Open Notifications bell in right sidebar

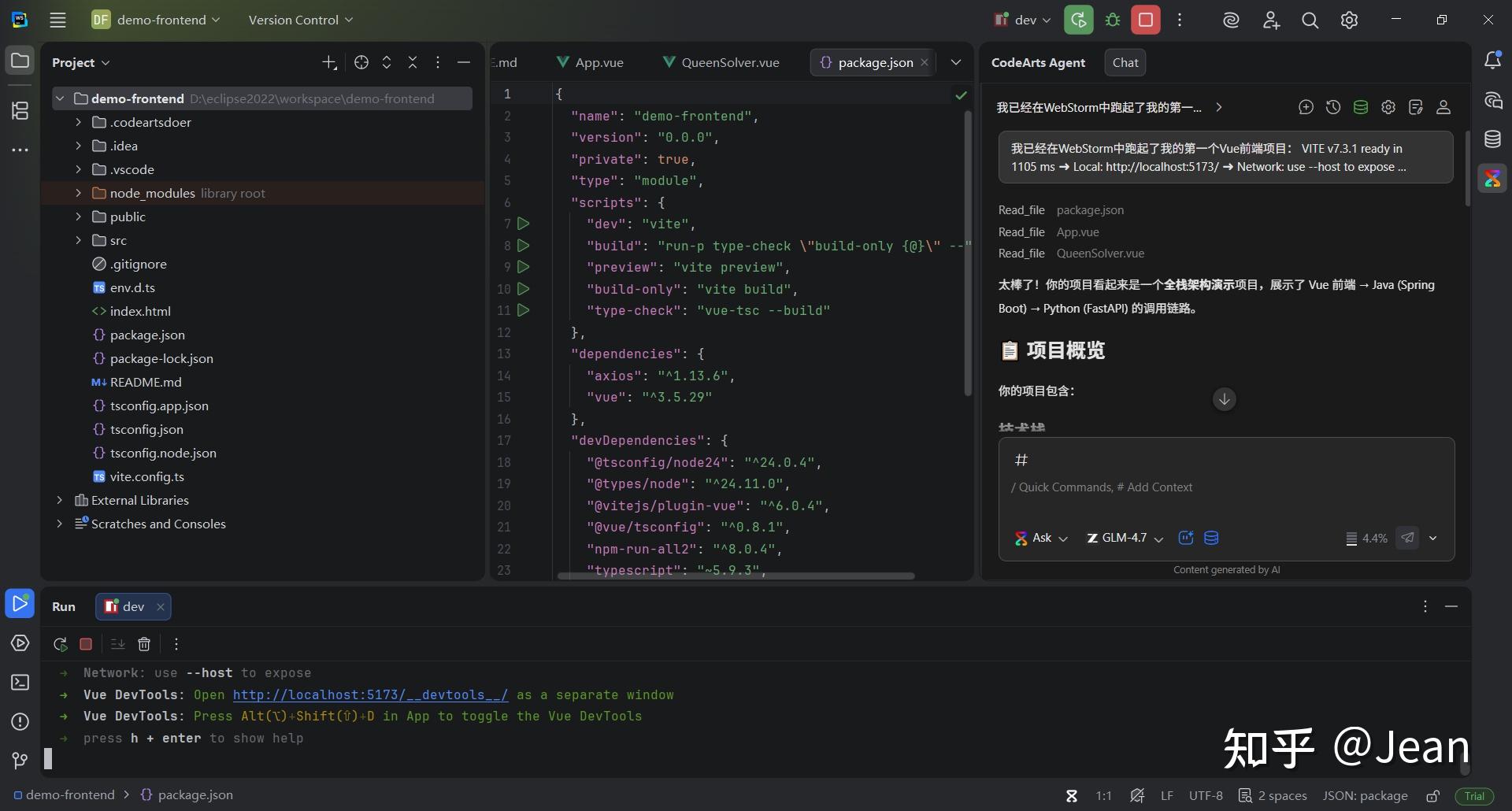(1492, 61)
